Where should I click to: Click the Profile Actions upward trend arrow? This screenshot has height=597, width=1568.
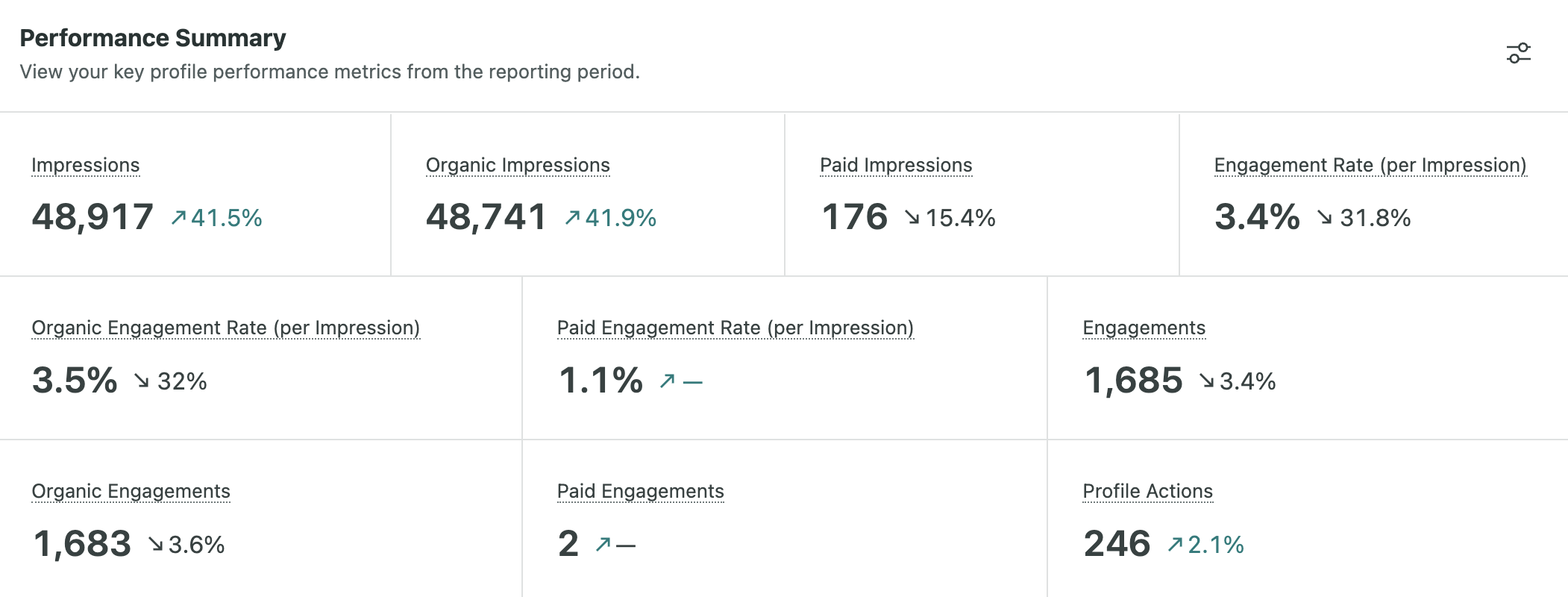(x=1175, y=544)
